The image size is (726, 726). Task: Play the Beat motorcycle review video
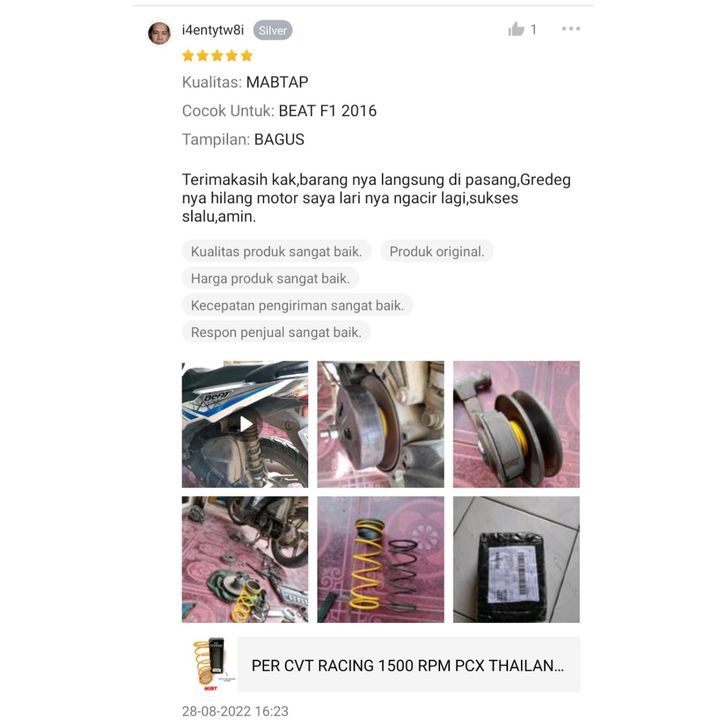tap(245, 424)
